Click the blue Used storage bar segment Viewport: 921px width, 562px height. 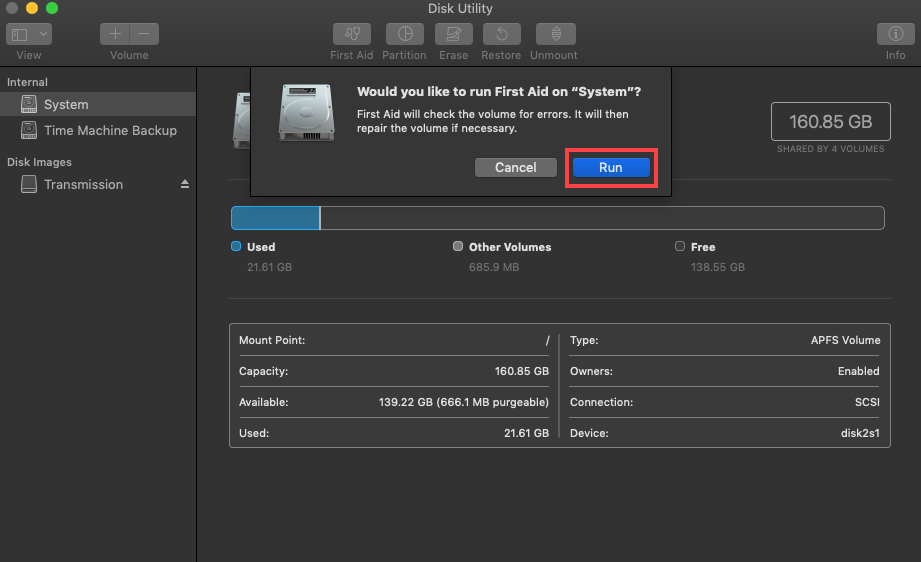275,218
